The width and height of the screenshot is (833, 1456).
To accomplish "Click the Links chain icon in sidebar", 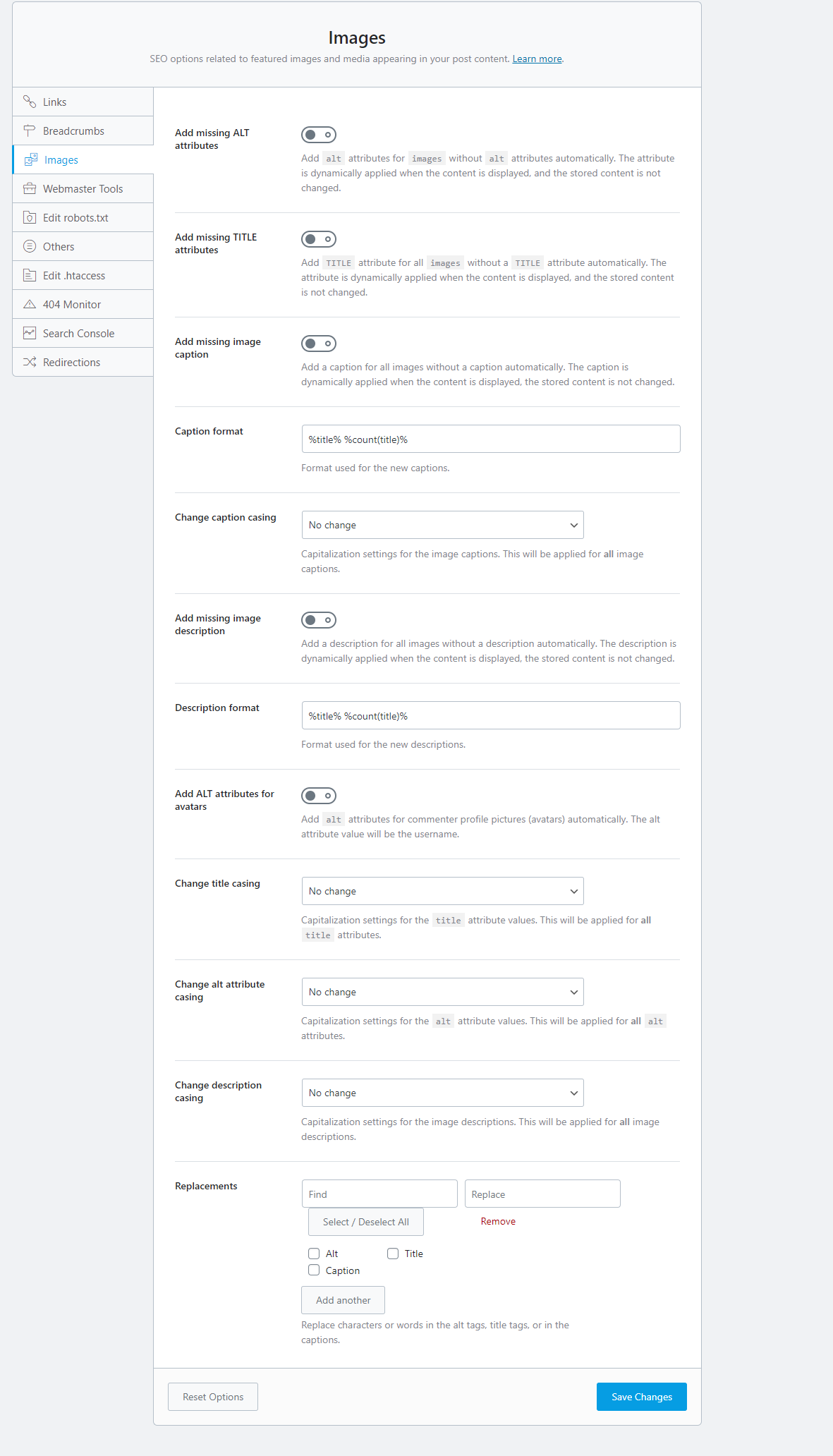I will click(x=30, y=102).
